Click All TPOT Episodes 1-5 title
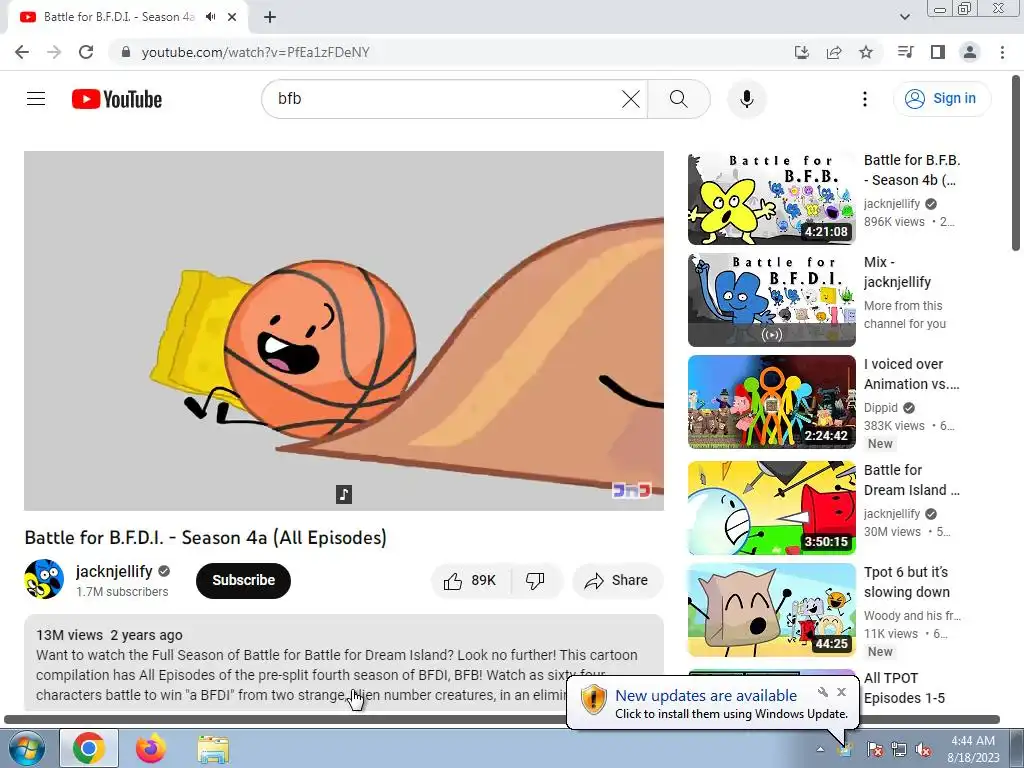Viewport: 1024px width, 768px height. point(904,688)
